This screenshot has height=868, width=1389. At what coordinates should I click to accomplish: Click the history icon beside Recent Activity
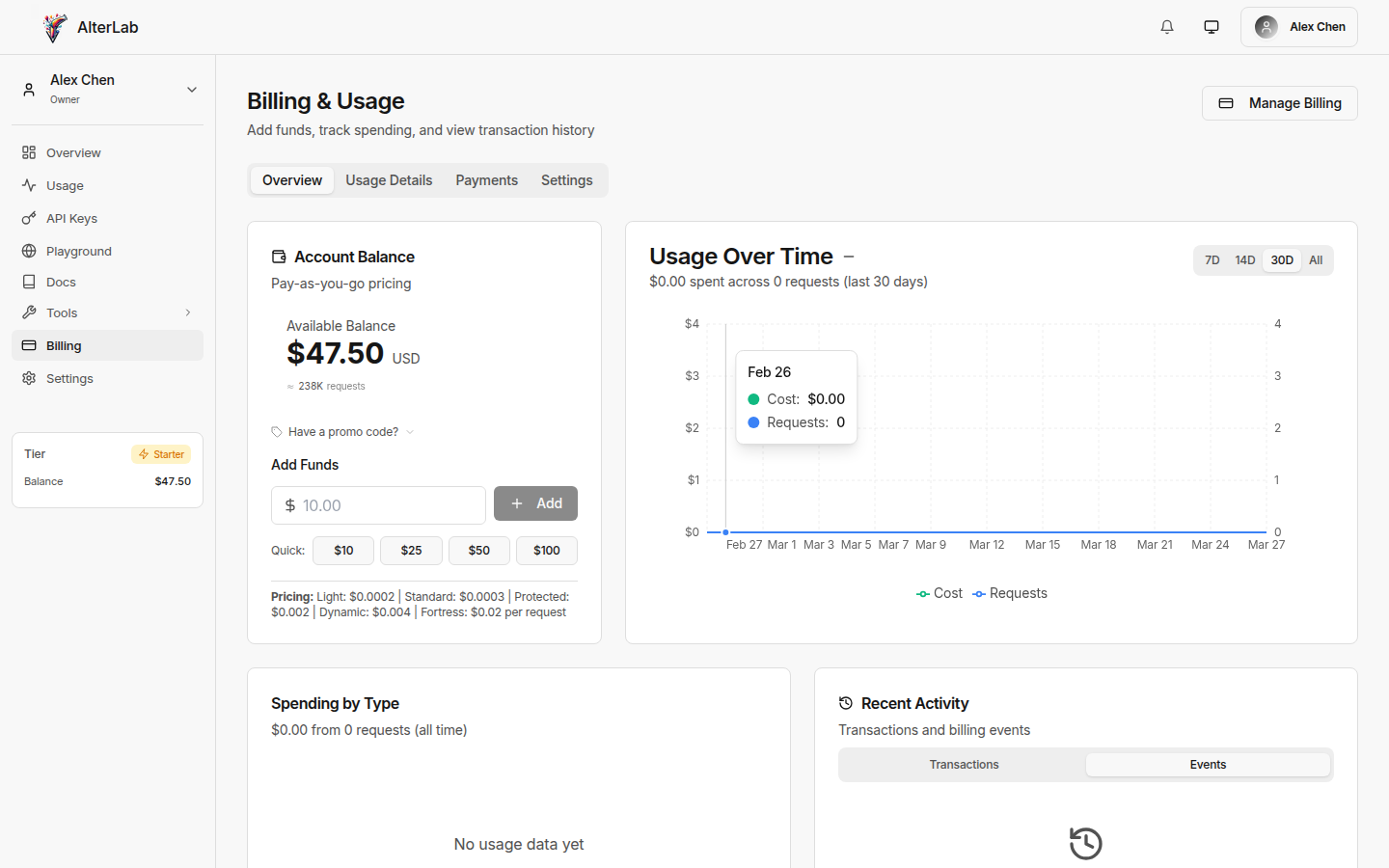coord(846,703)
